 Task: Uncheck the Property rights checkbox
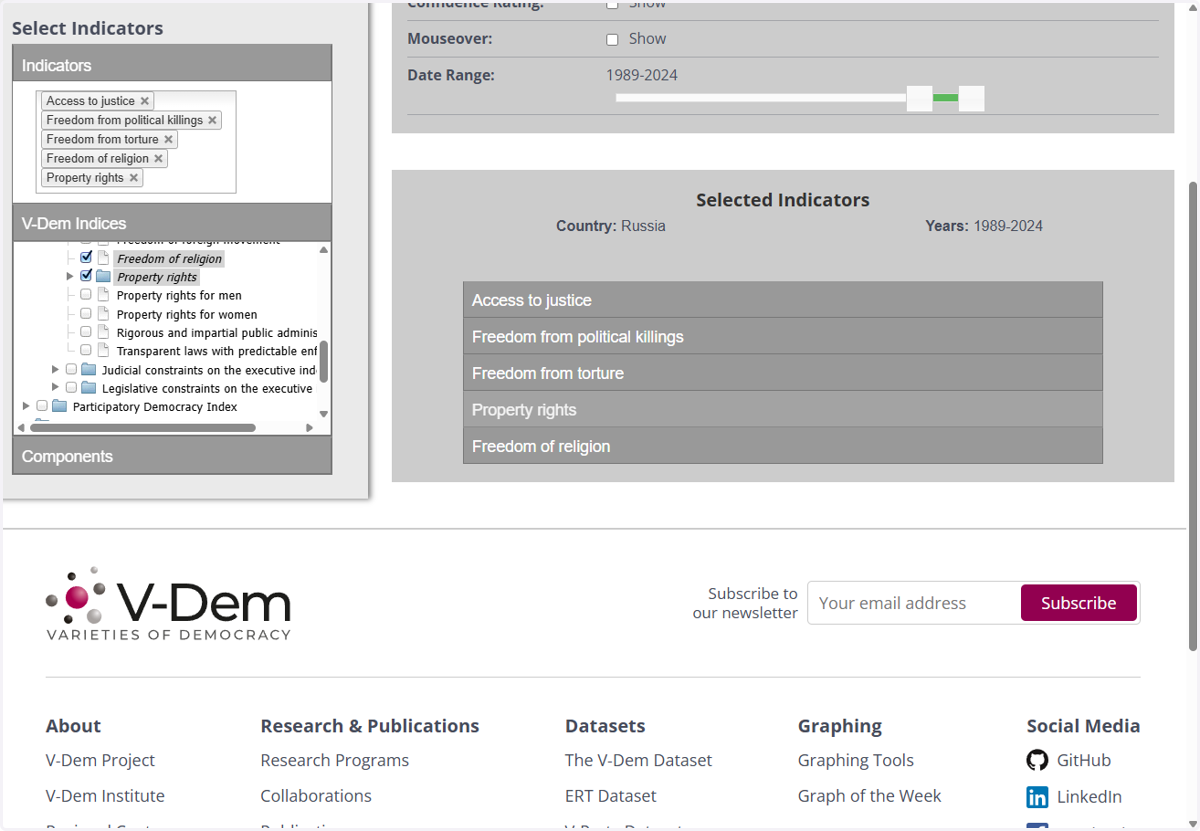(x=86, y=276)
